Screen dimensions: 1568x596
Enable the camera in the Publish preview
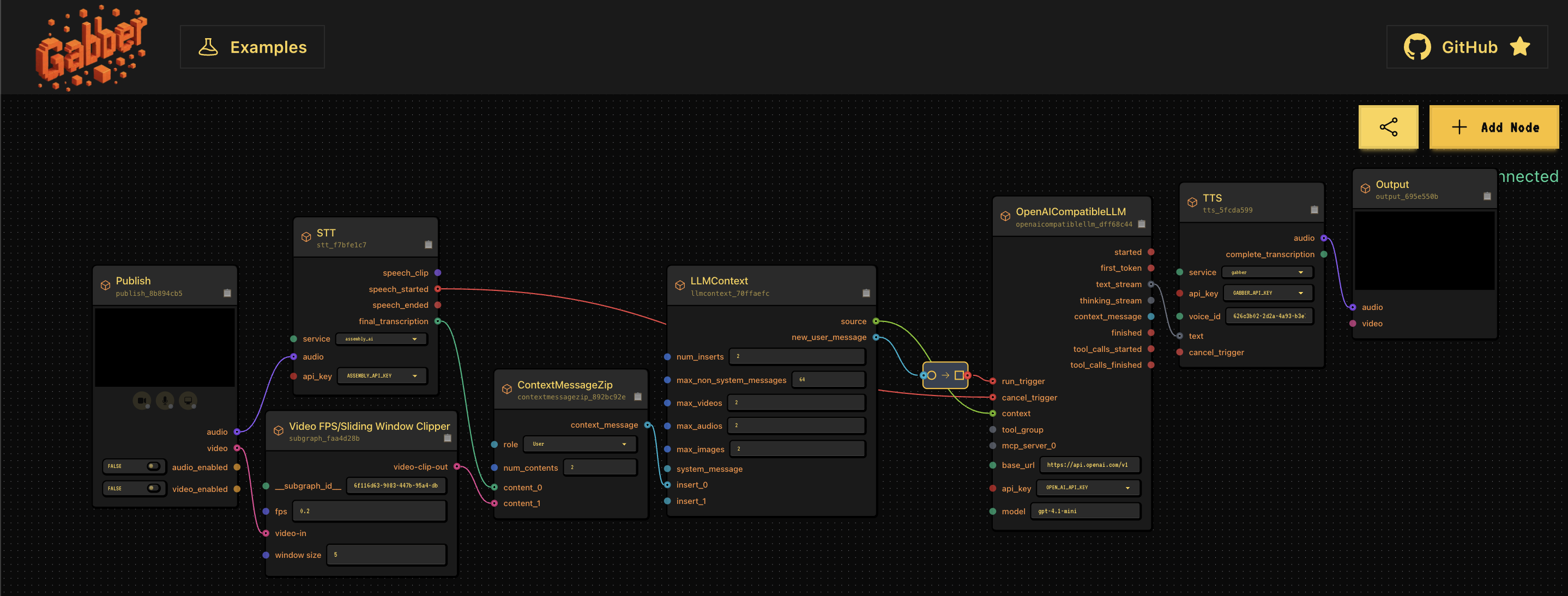point(142,400)
